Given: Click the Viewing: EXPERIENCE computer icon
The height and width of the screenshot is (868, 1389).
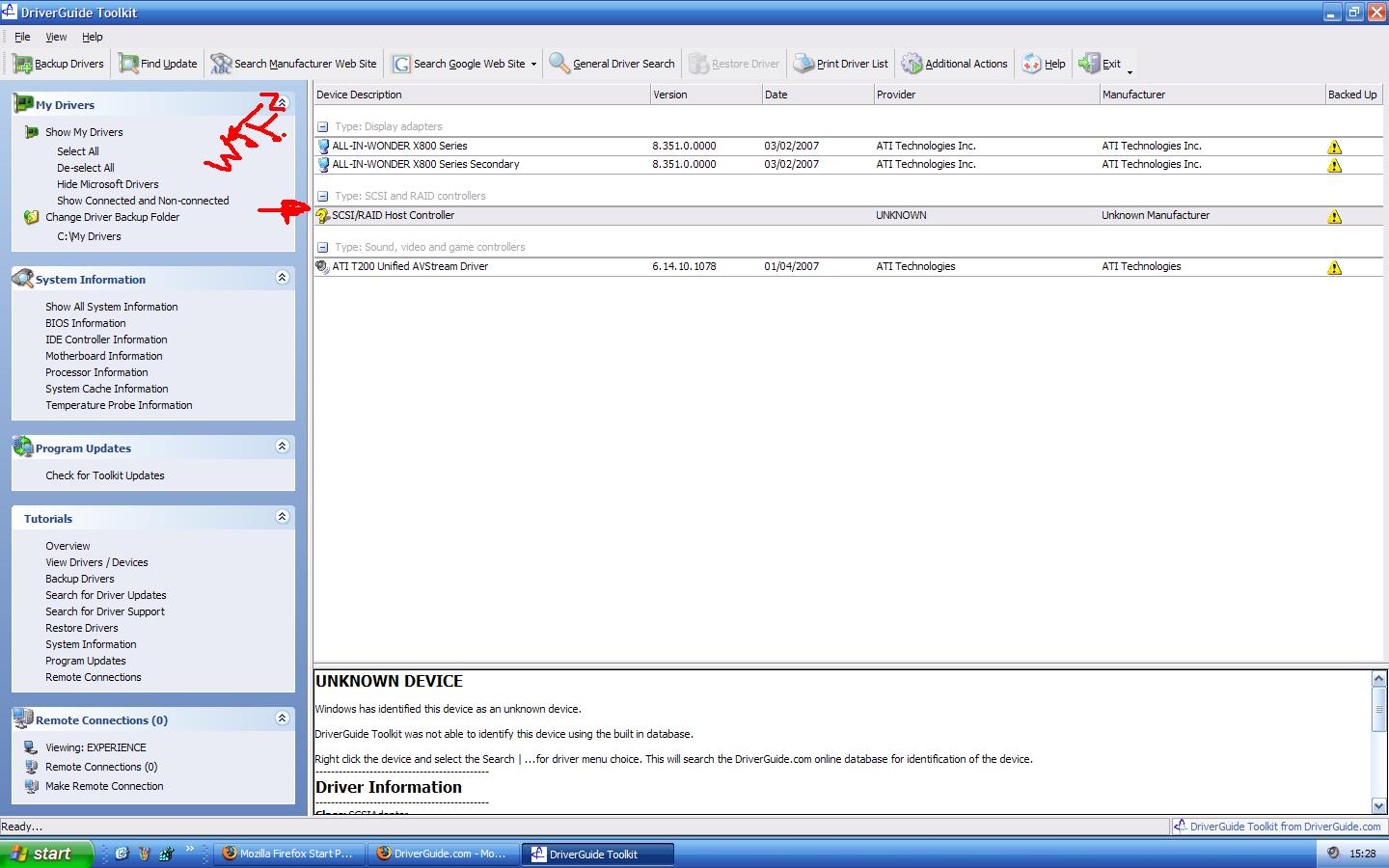Looking at the screenshot, I should (x=31, y=747).
